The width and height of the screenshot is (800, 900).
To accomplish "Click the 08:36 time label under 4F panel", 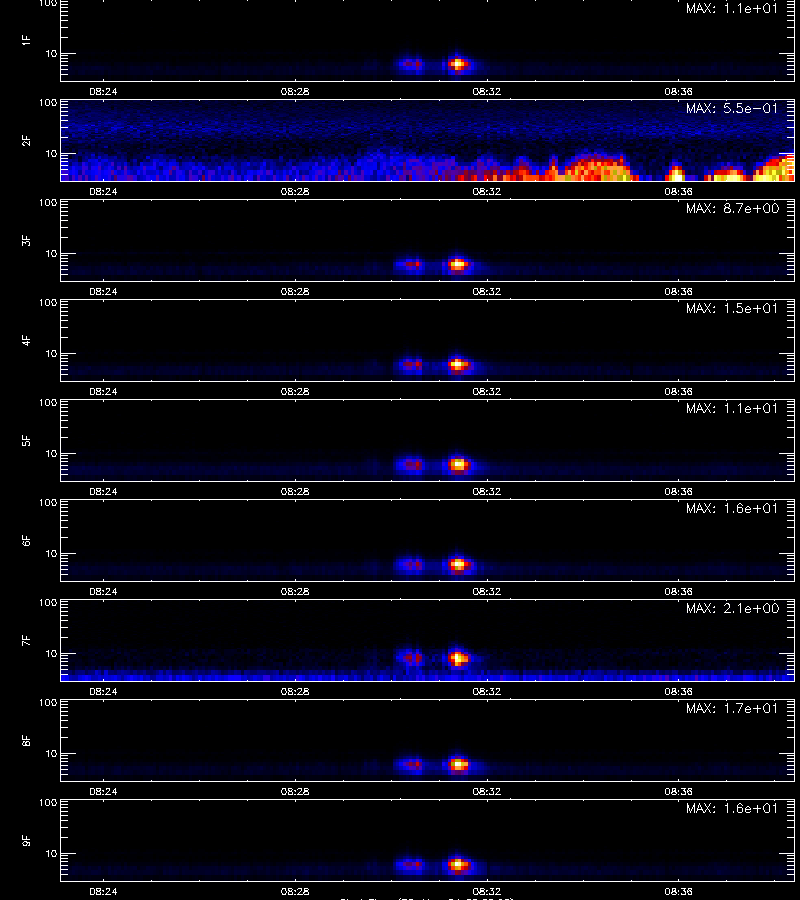I will pyautogui.click(x=678, y=391).
